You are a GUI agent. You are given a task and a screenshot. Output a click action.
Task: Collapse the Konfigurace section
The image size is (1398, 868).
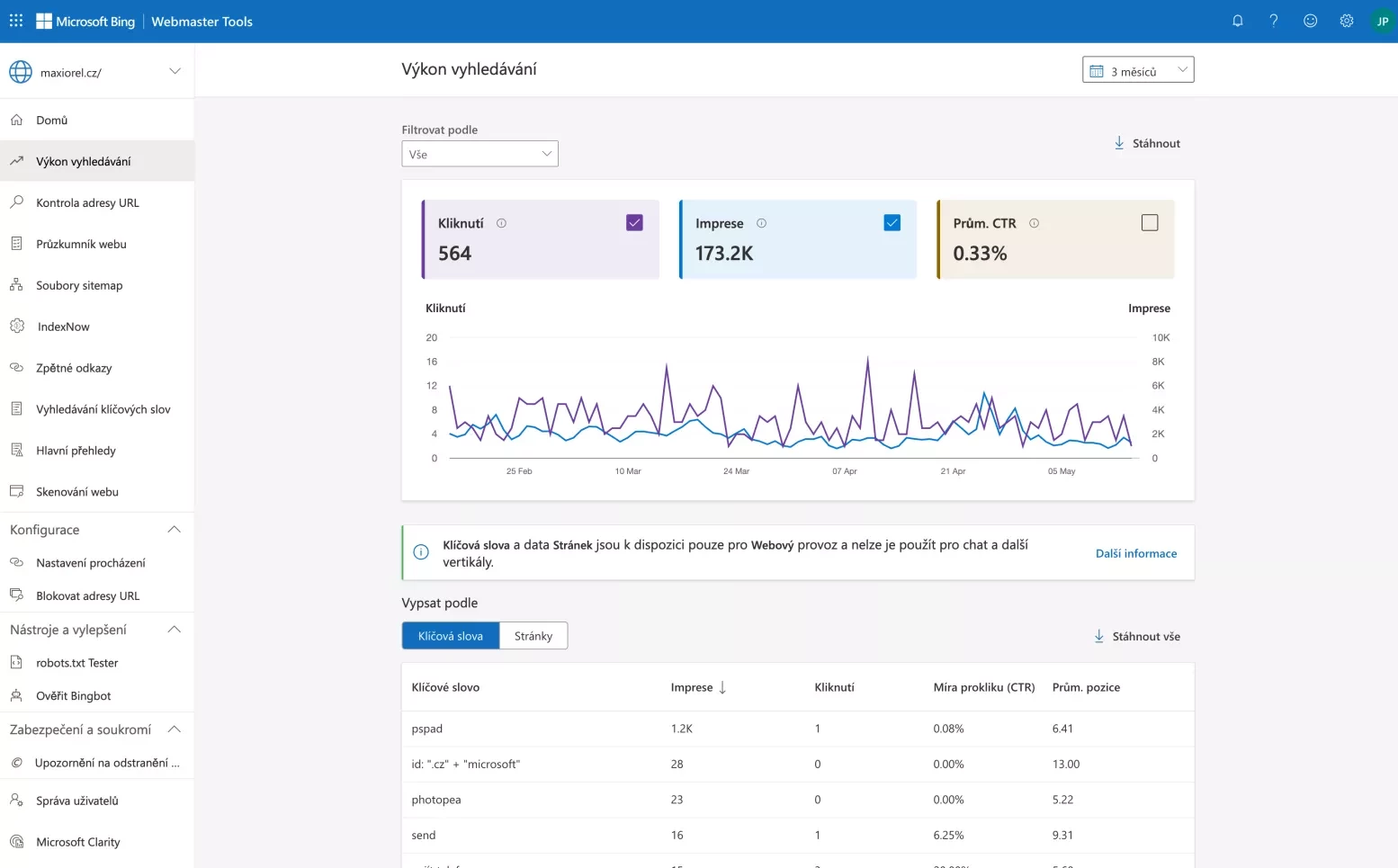point(175,529)
